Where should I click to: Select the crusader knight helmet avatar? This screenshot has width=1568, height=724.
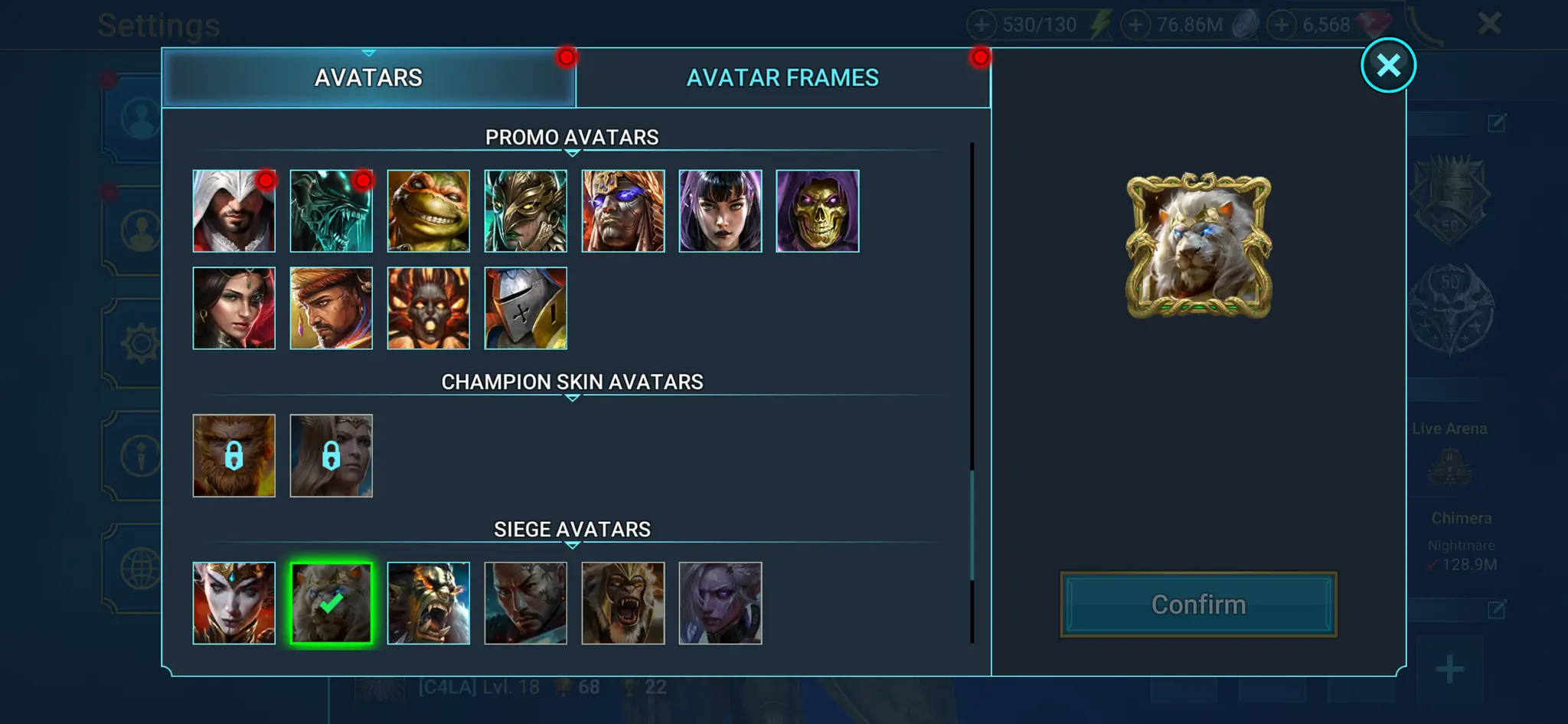[x=525, y=308]
